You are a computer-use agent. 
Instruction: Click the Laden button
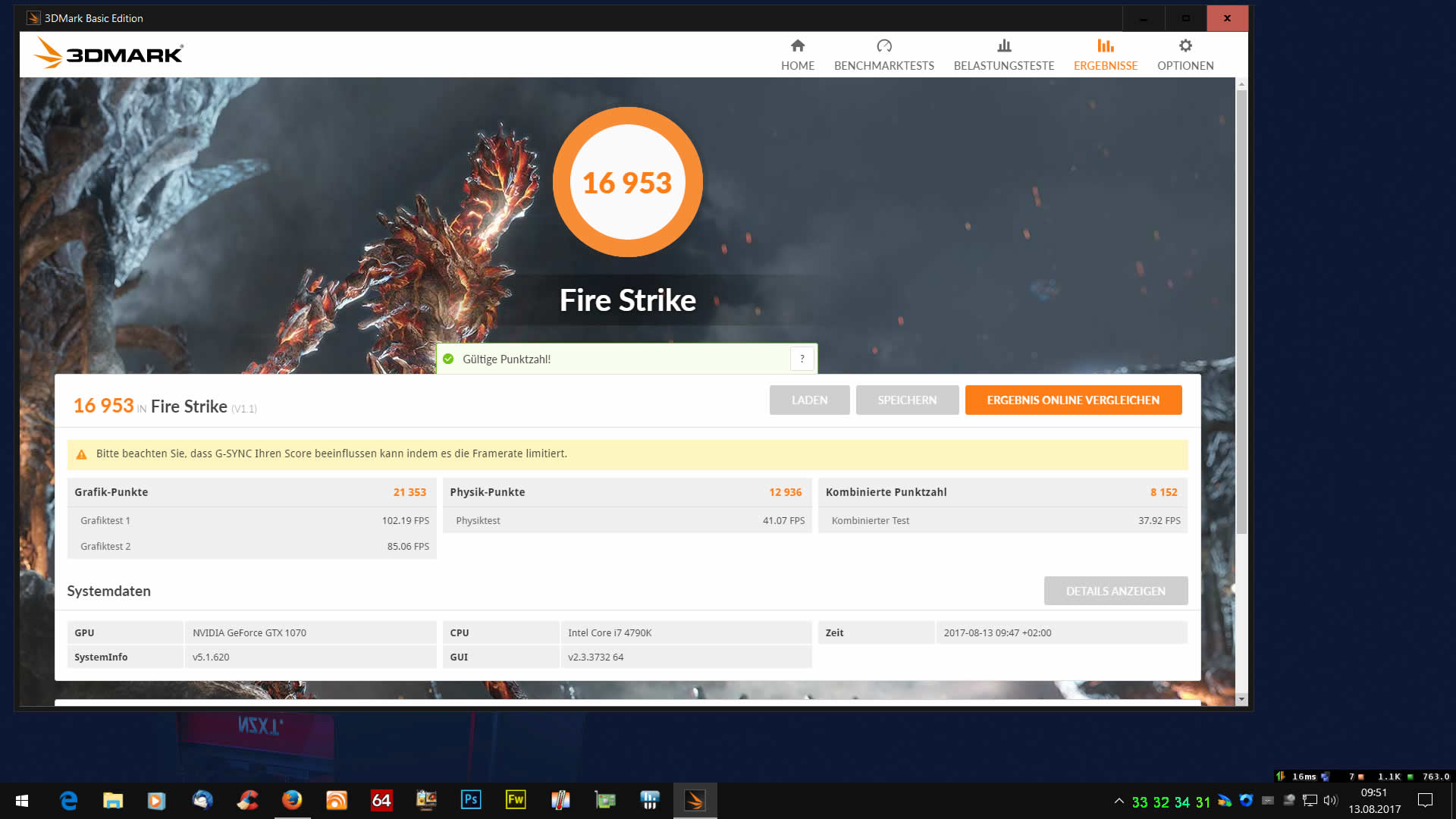809,400
